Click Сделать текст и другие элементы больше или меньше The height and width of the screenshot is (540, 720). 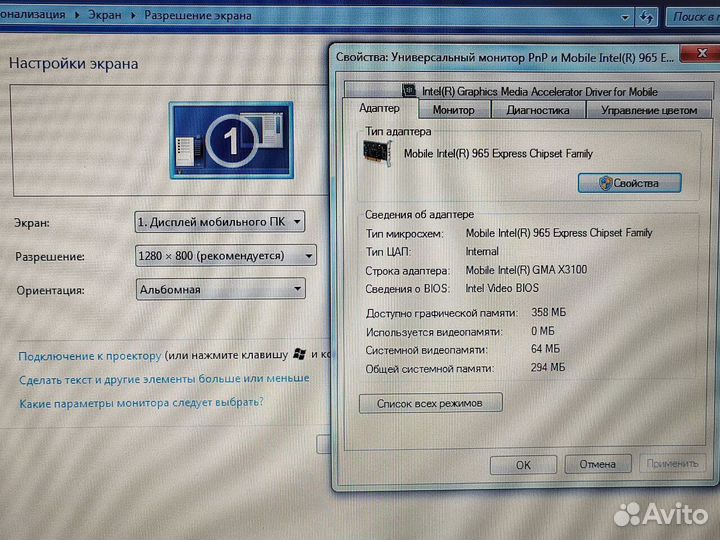[x=164, y=379]
